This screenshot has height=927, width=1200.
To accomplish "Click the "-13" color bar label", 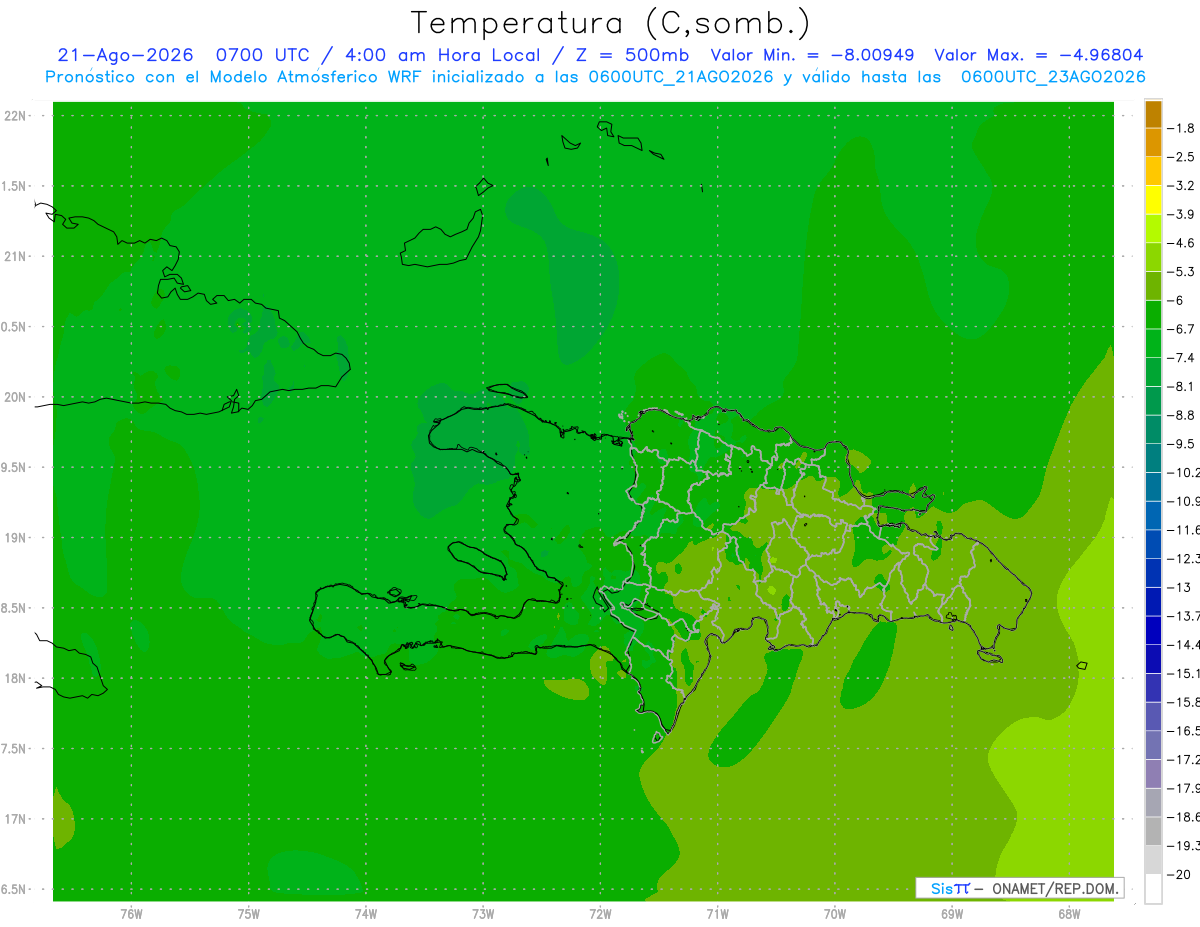I will [1178, 587].
